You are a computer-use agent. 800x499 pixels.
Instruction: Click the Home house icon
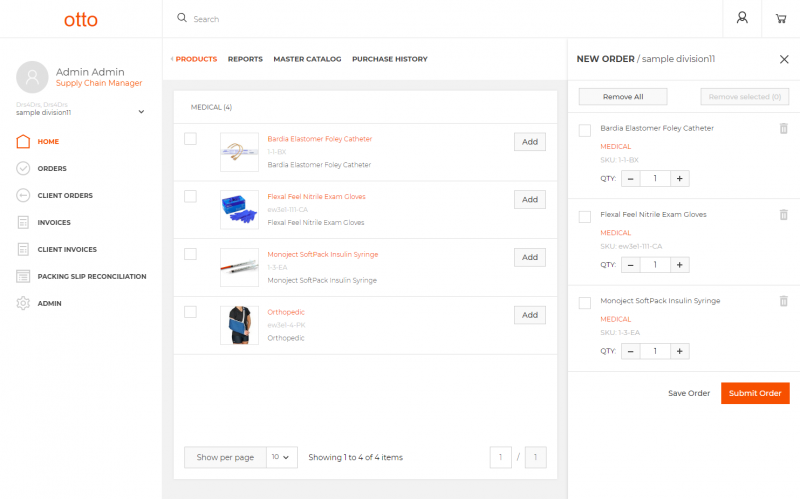[23, 141]
